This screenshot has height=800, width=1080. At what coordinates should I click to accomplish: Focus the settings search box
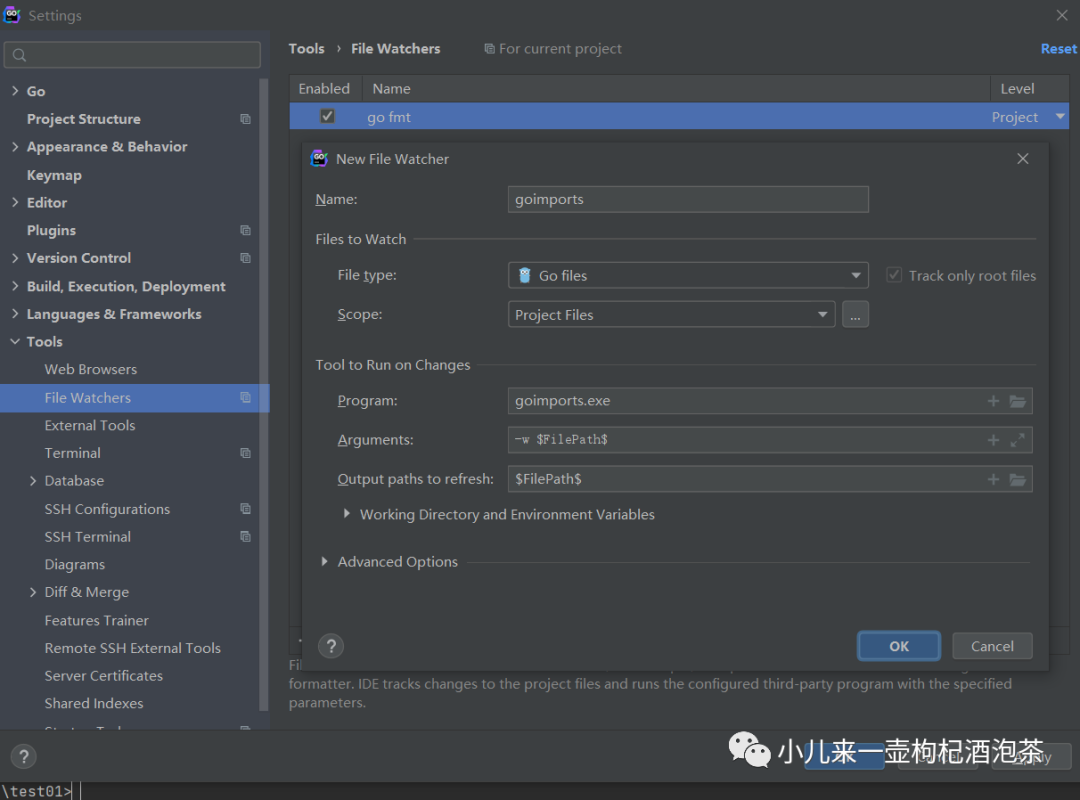pos(132,55)
